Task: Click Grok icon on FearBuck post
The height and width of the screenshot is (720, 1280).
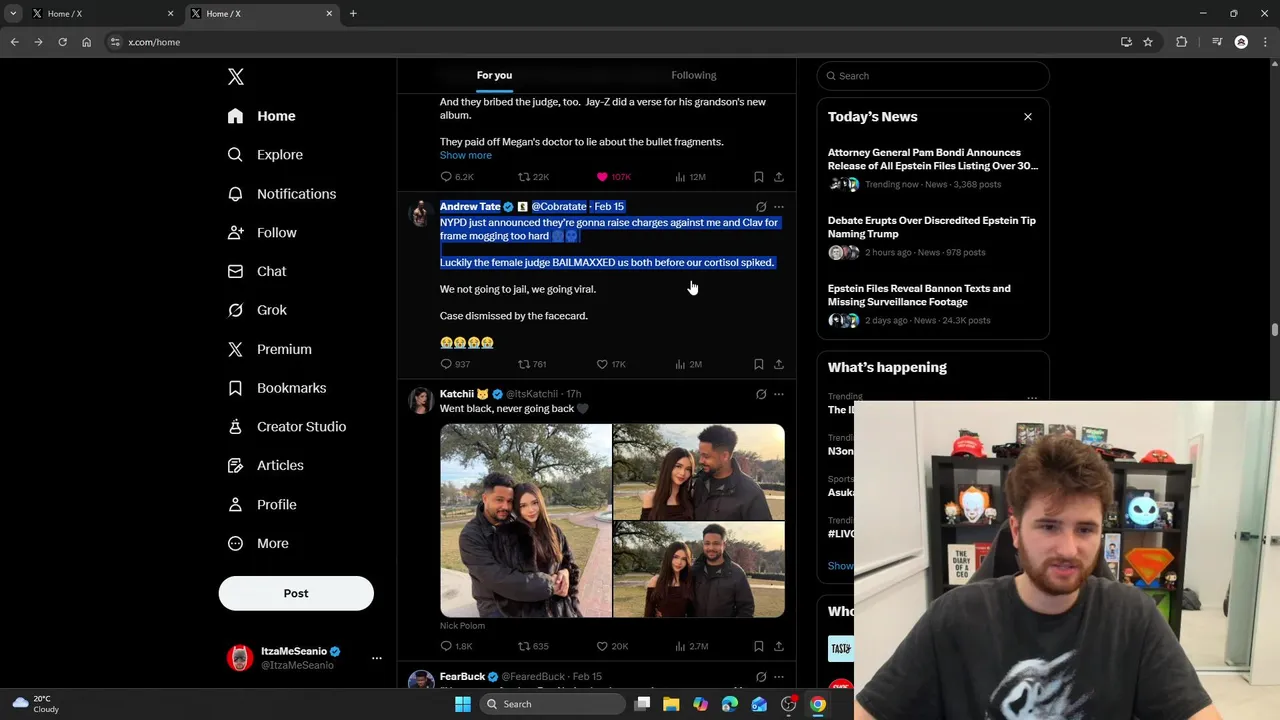Action: 761,677
